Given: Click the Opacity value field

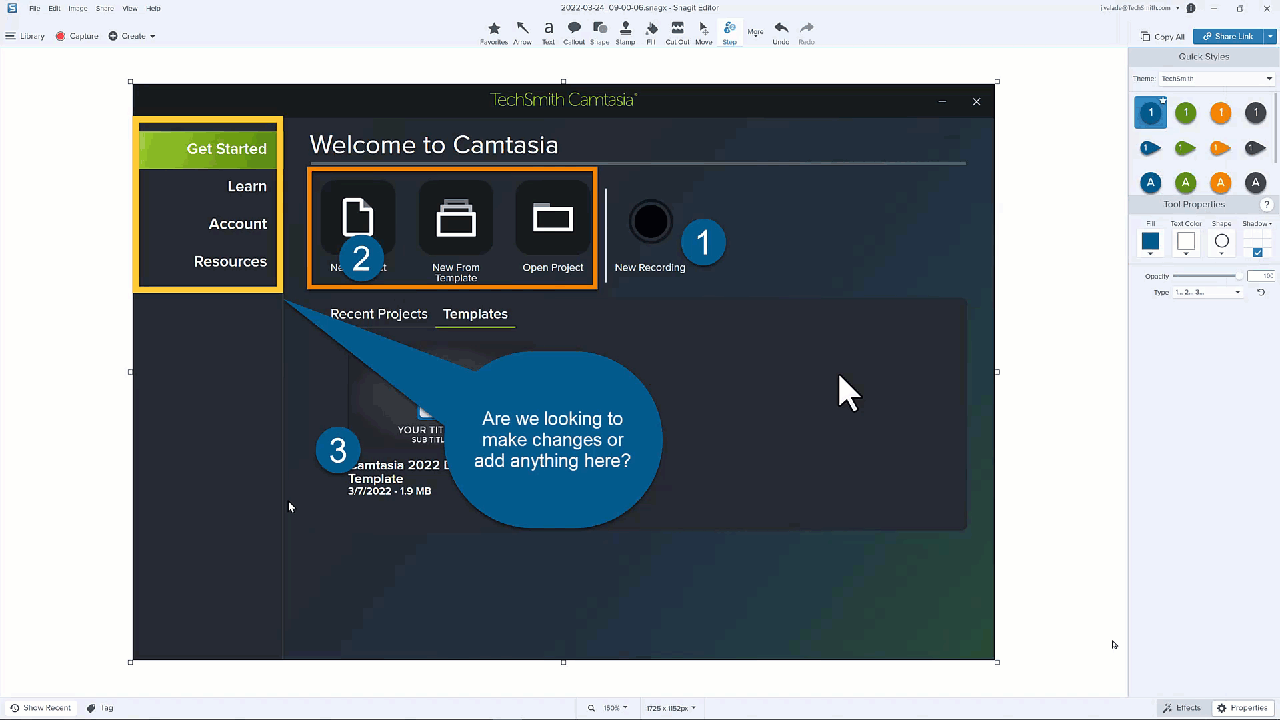Looking at the screenshot, I should pos(1261,275).
